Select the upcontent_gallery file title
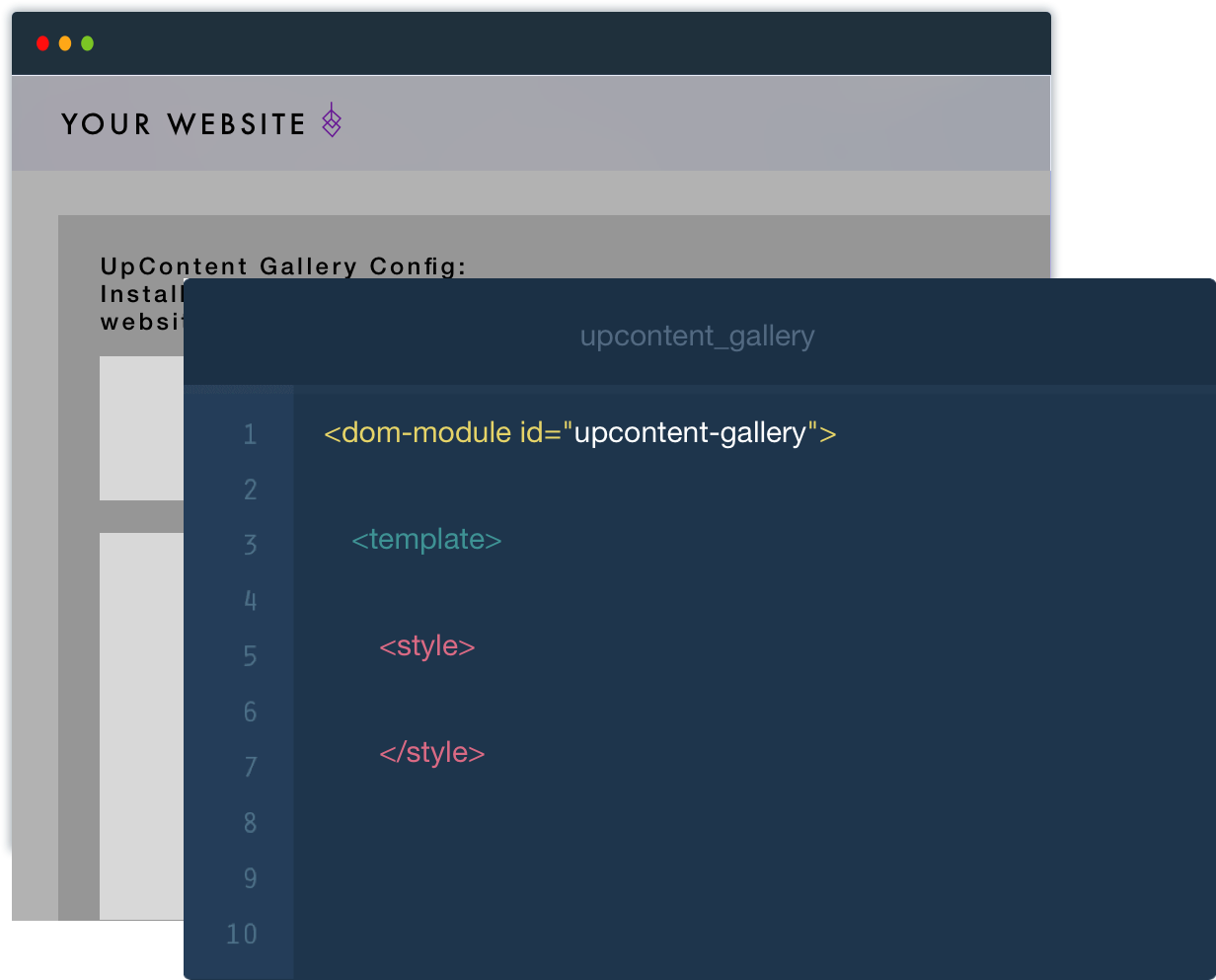This screenshot has width=1216, height=980. (698, 336)
